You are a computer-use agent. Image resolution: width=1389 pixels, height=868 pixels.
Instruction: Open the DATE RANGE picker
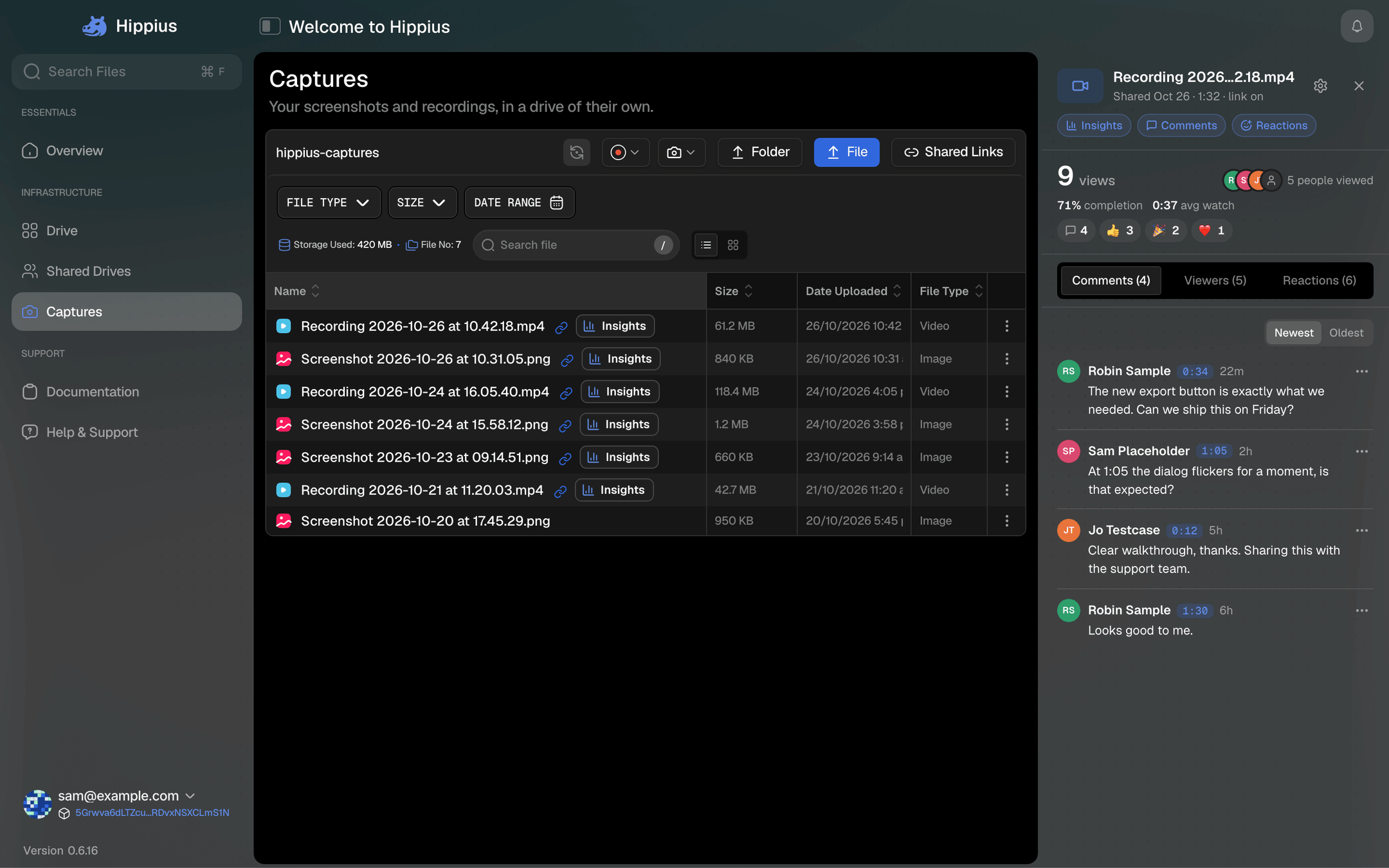tap(519, 203)
